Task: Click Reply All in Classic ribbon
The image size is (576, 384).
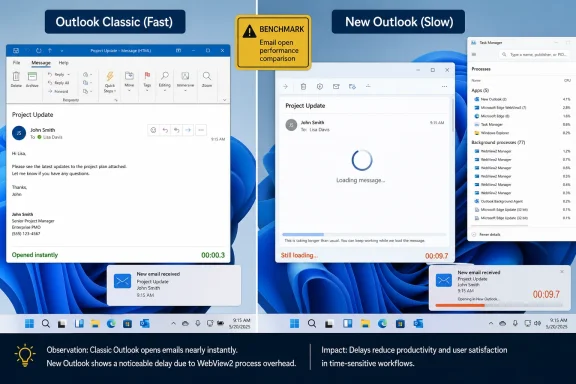Action: pos(59,83)
